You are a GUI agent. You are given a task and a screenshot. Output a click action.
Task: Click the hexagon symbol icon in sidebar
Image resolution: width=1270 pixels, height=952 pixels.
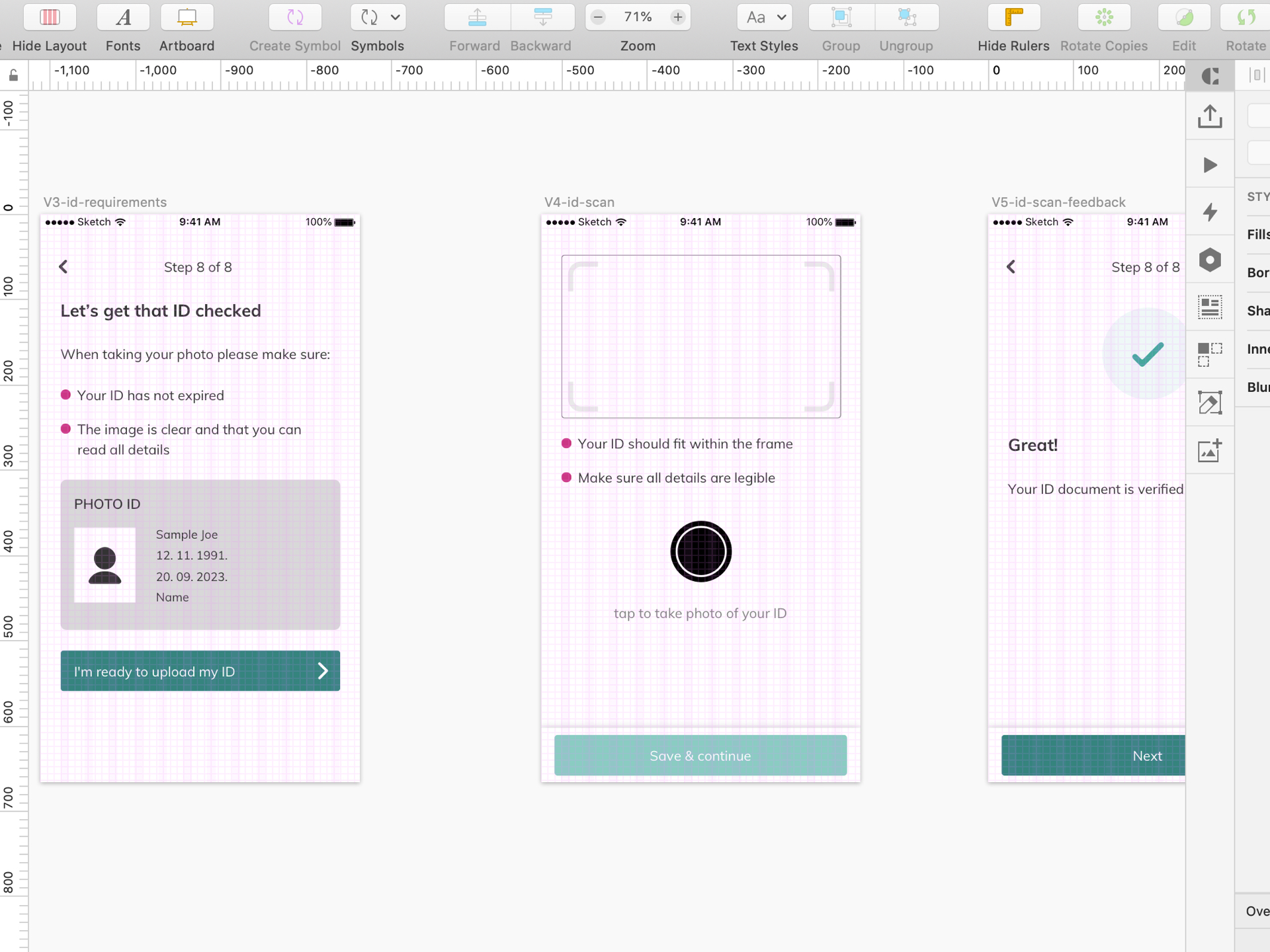(1210, 260)
